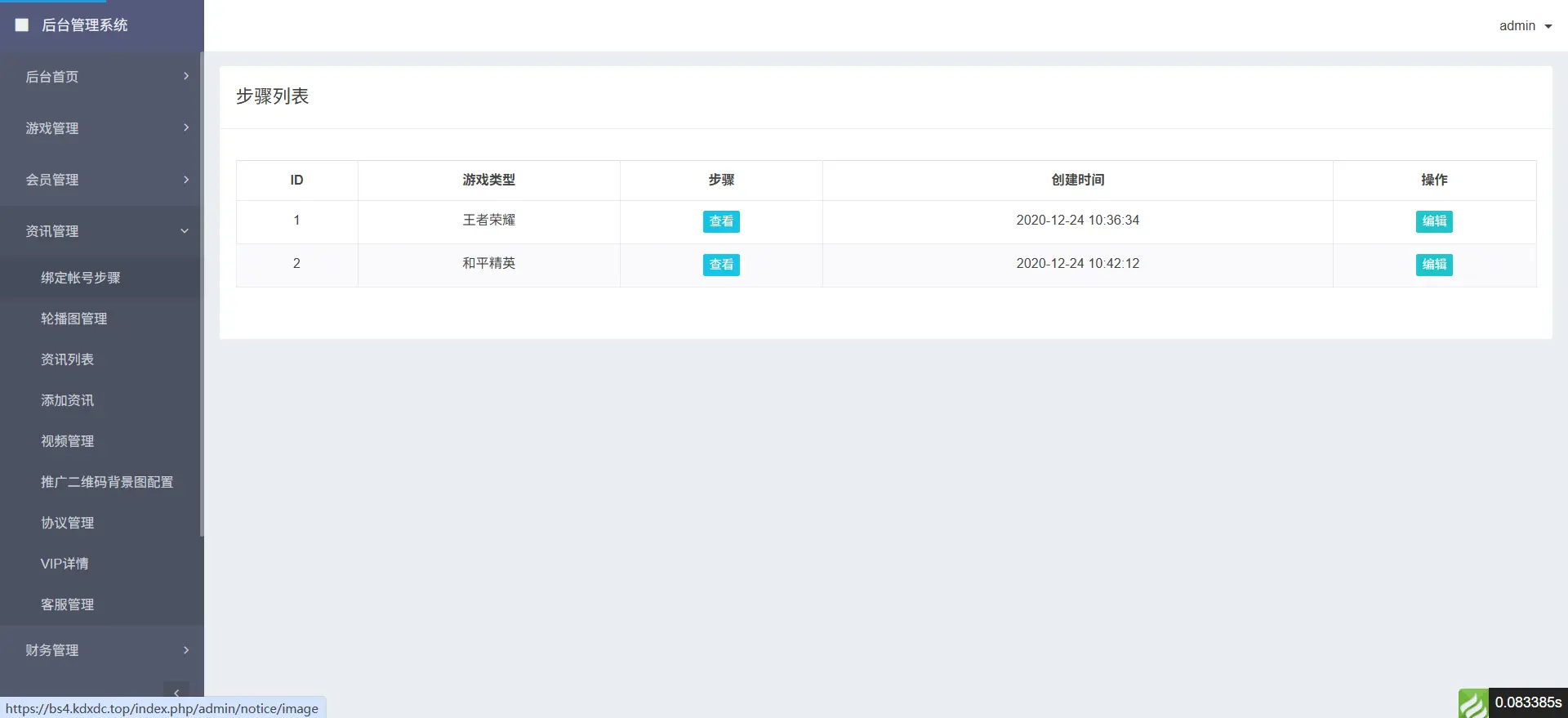Click the sidebar vertical scrollbar
Image resolution: width=1568 pixels, height=718 pixels.
click(201, 294)
